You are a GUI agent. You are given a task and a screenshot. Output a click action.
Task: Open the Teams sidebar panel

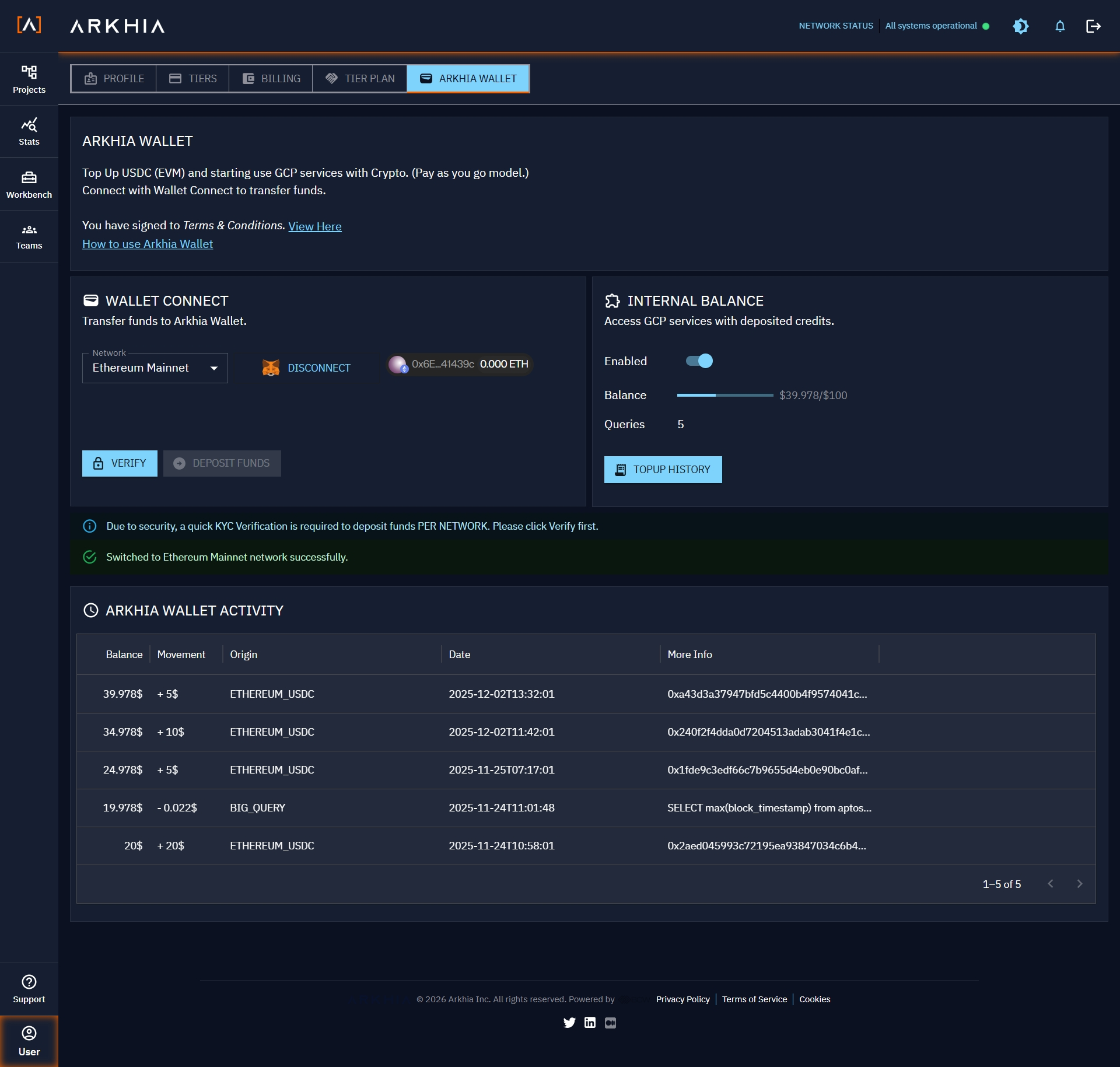pyautogui.click(x=29, y=235)
